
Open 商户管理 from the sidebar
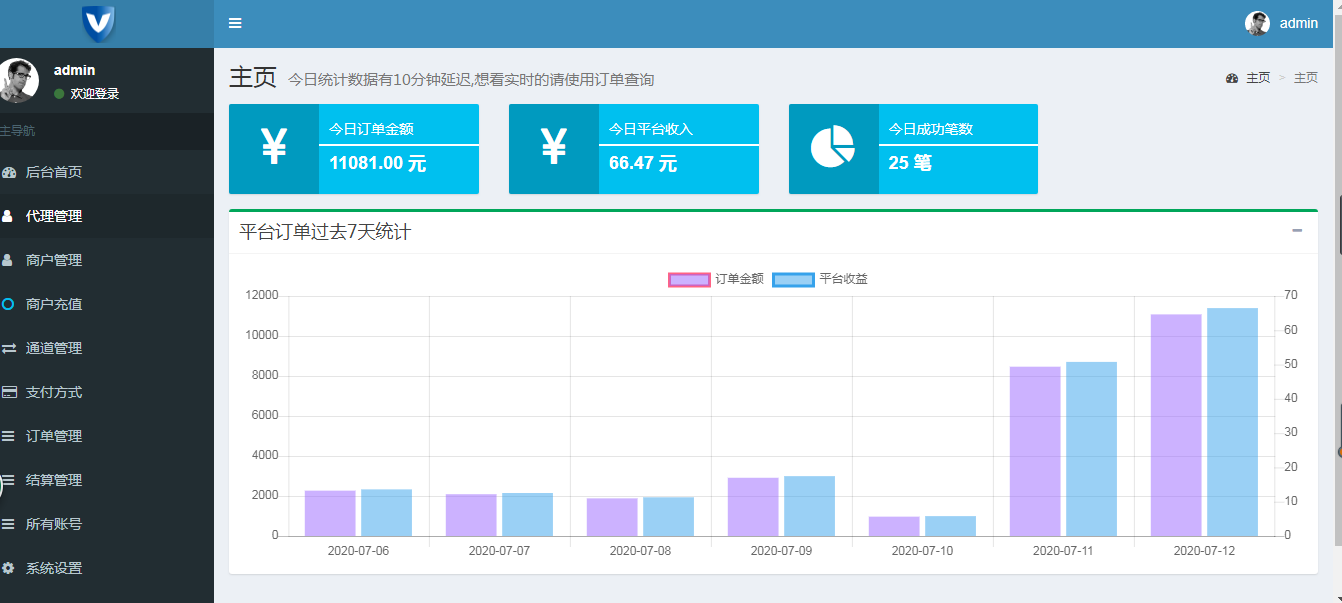(54, 260)
